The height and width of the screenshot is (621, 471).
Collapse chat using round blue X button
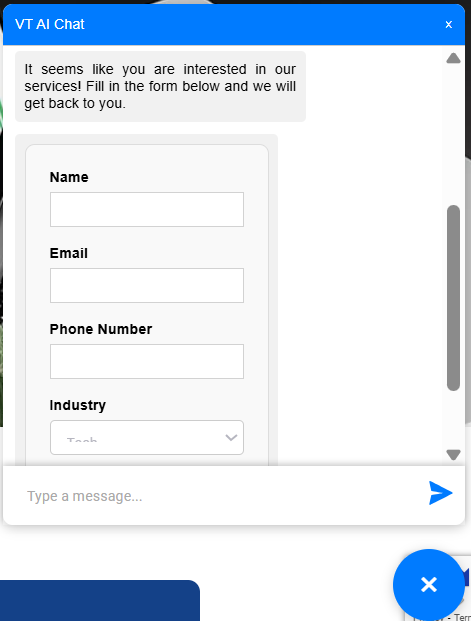tap(429, 585)
